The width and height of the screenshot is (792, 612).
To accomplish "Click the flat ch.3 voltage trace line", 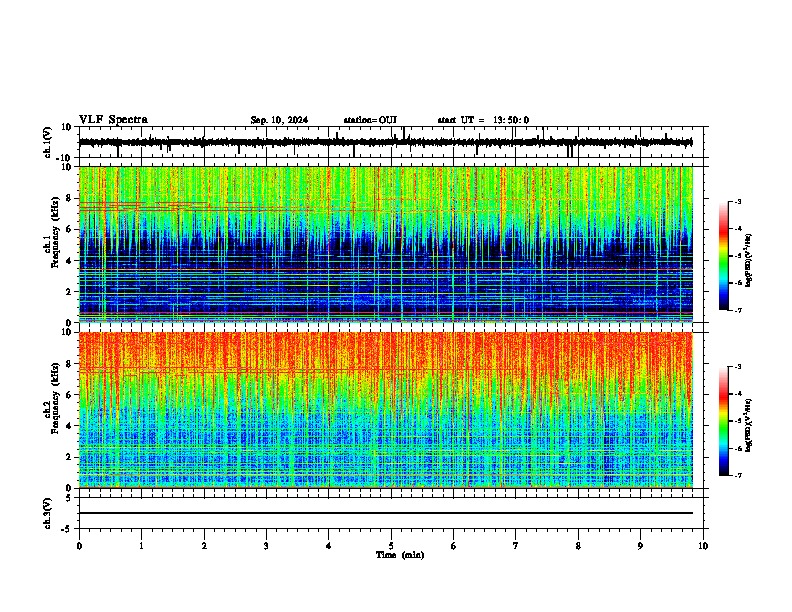I will pos(385,513).
